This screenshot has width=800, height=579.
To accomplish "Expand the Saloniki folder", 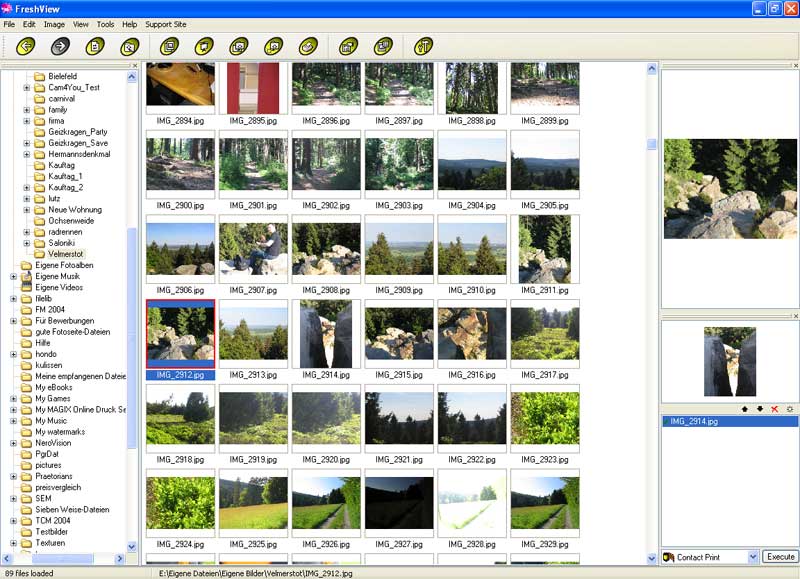I will pyautogui.click(x=27, y=243).
